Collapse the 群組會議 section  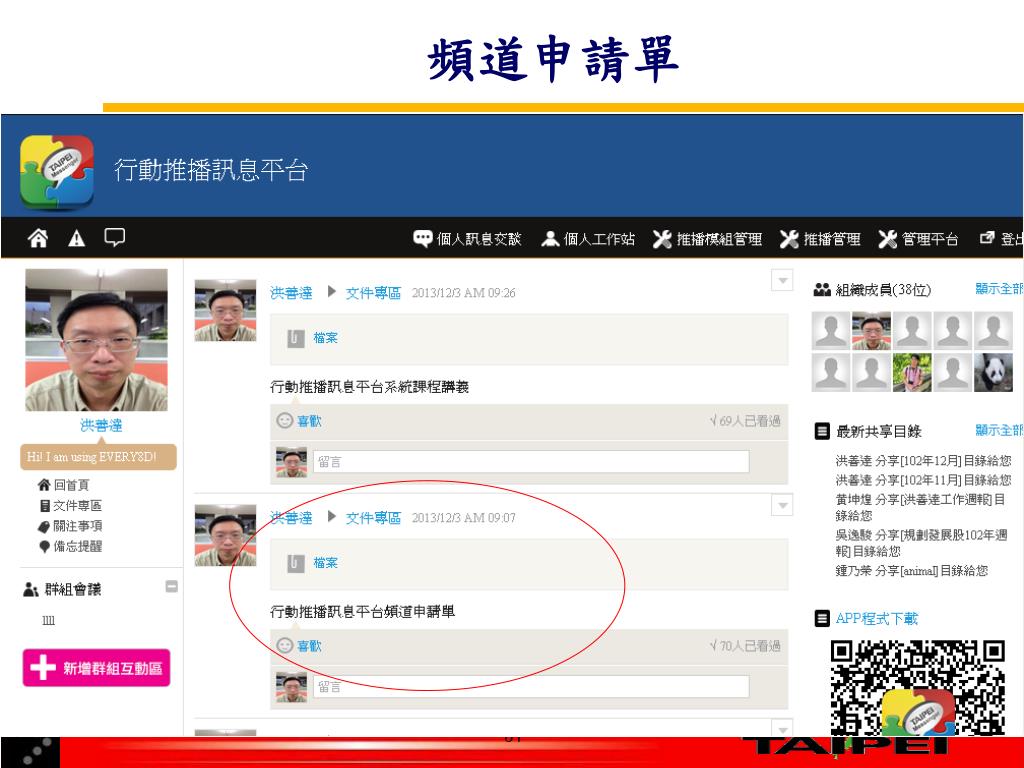(x=172, y=586)
